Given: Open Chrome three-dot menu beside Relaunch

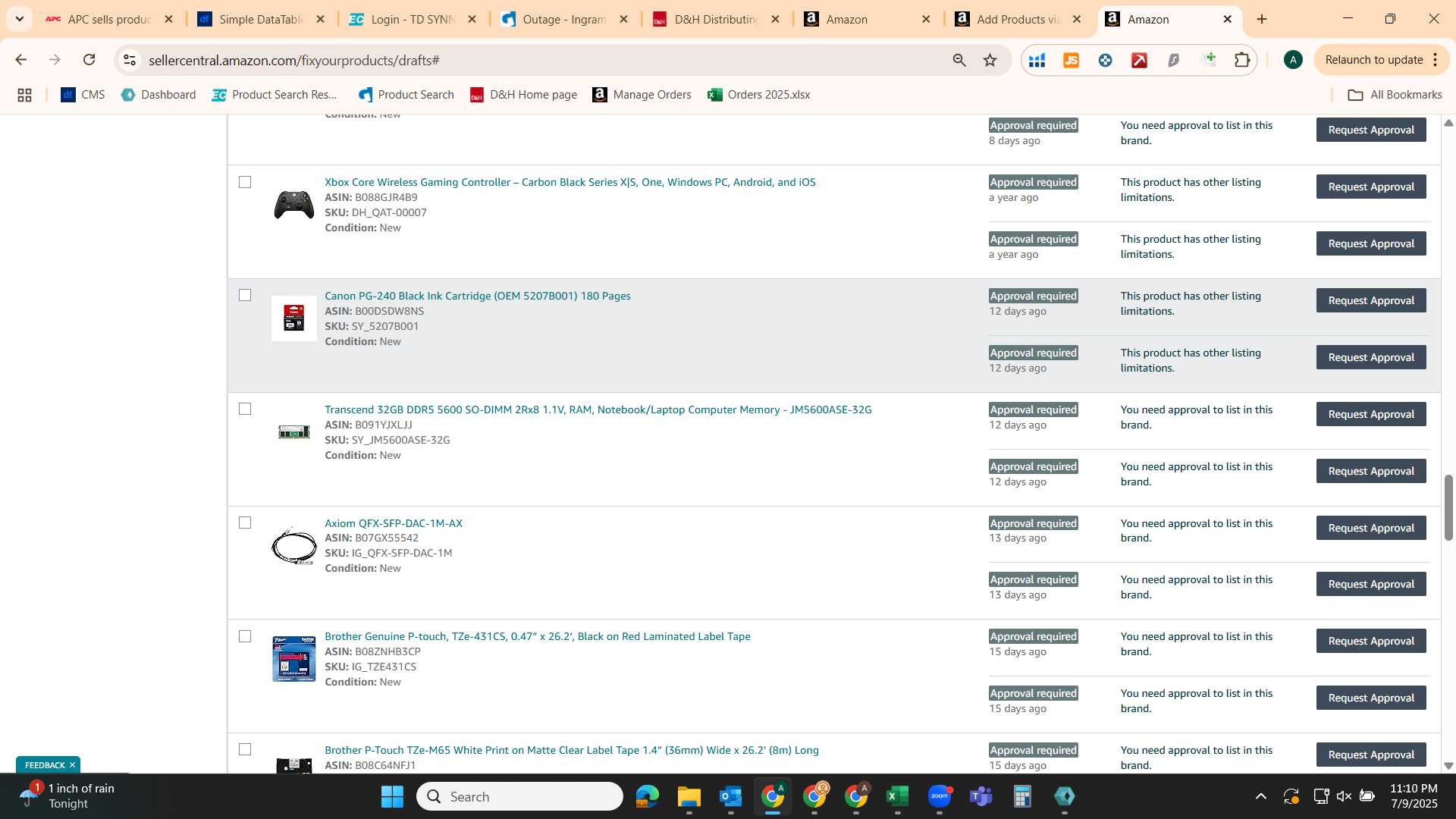Looking at the screenshot, I should coord(1436,60).
